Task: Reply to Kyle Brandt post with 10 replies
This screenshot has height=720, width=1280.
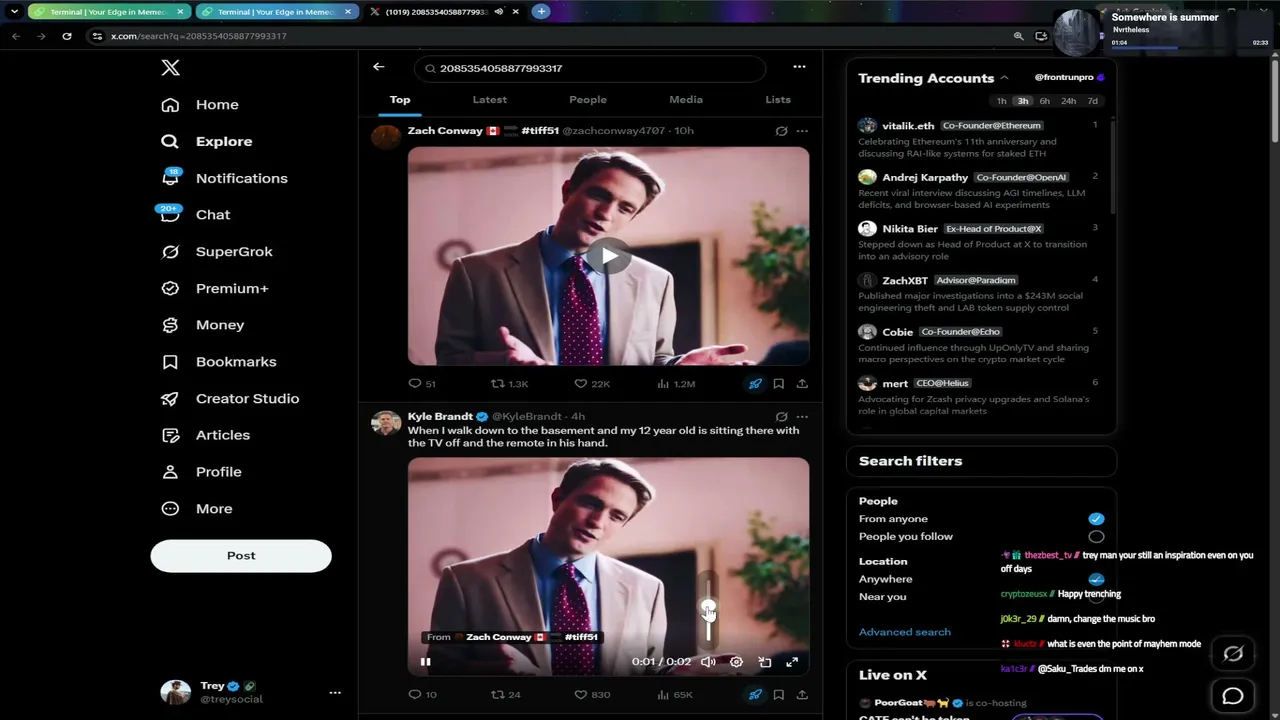Action: 422,695
